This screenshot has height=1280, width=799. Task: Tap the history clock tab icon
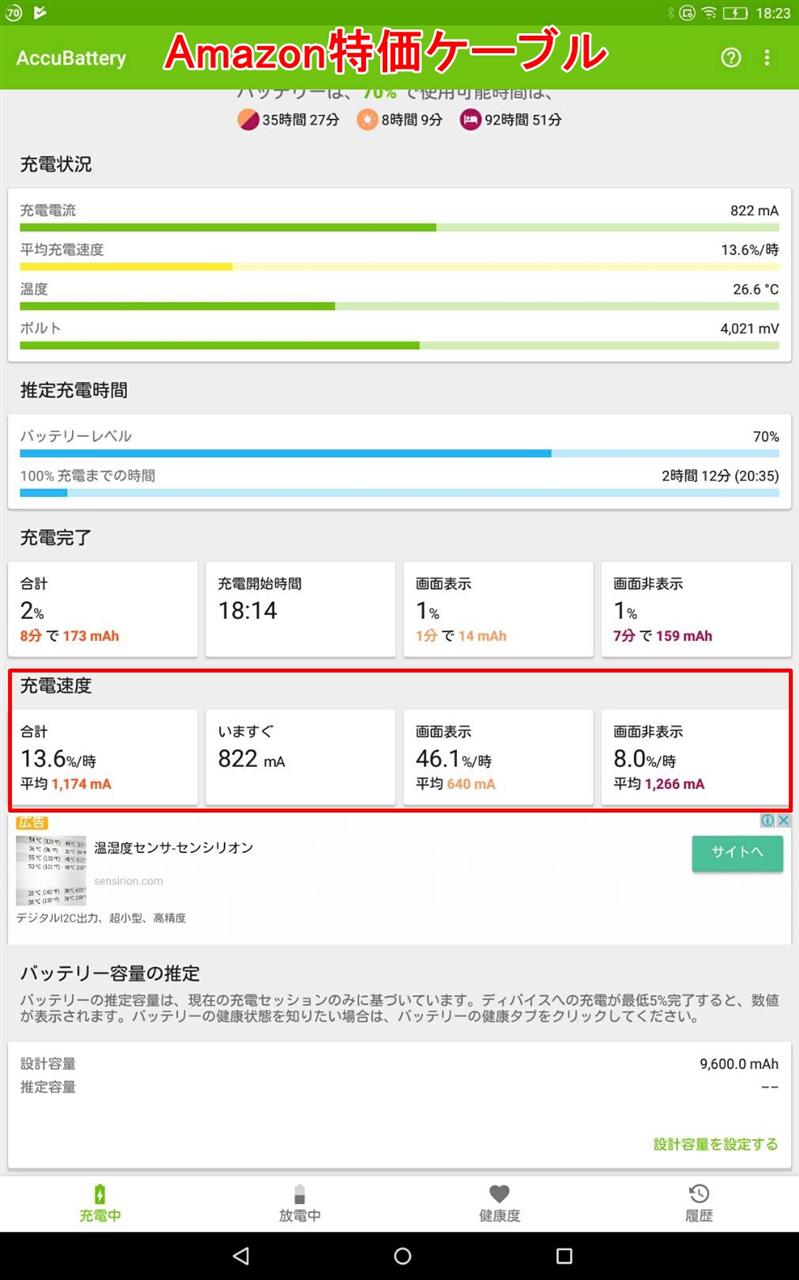pos(699,1194)
